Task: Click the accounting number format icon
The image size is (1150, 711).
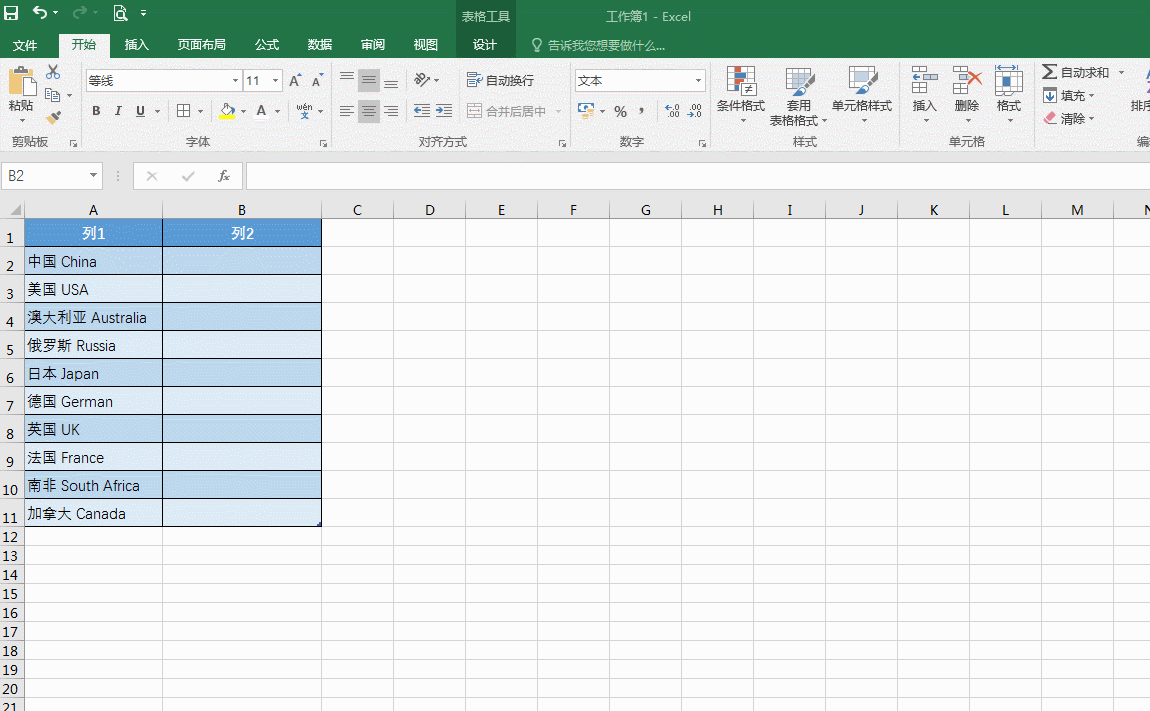Action: tap(586, 111)
